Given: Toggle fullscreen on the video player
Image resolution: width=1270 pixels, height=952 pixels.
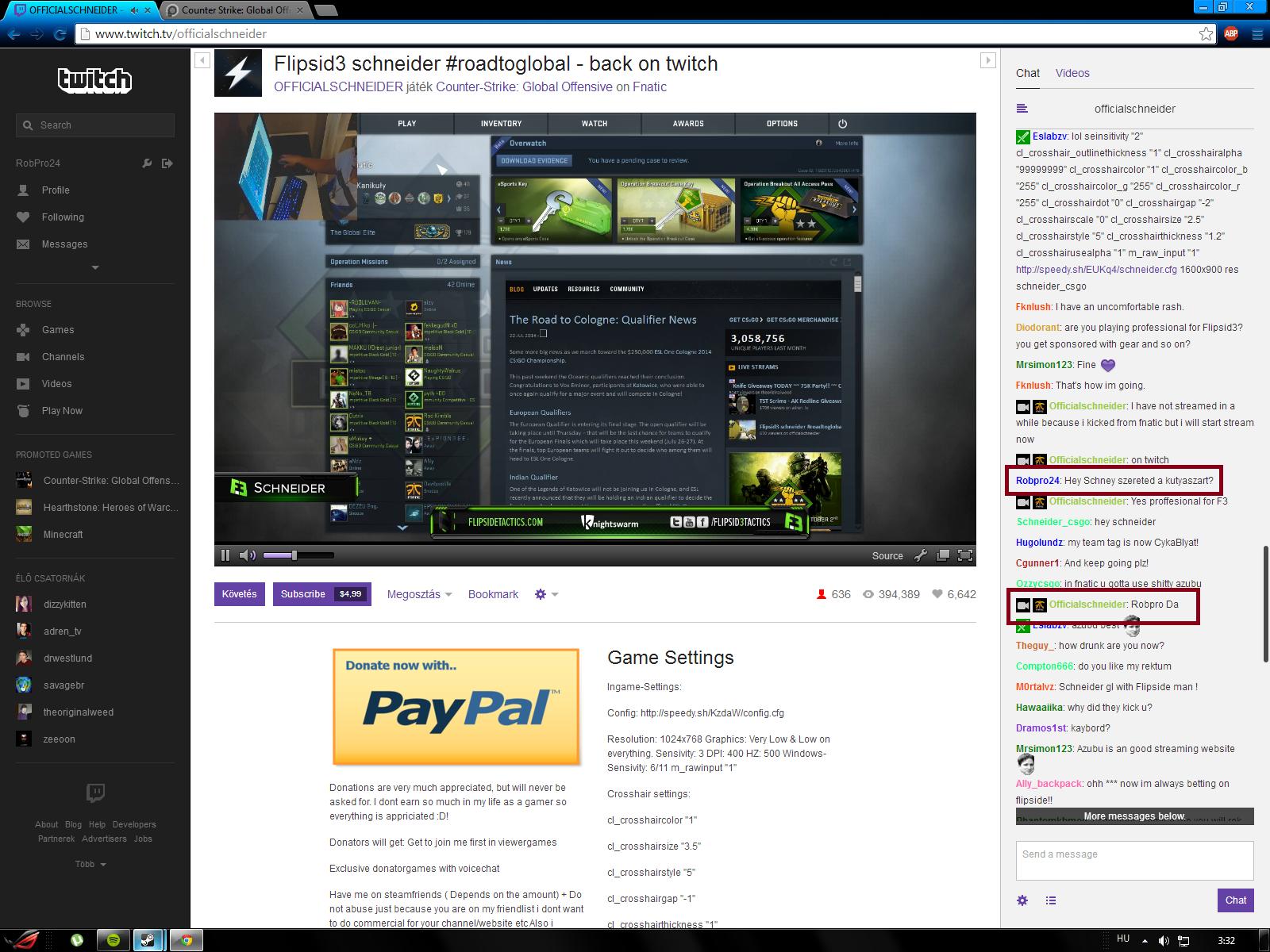Looking at the screenshot, I should pos(965,555).
